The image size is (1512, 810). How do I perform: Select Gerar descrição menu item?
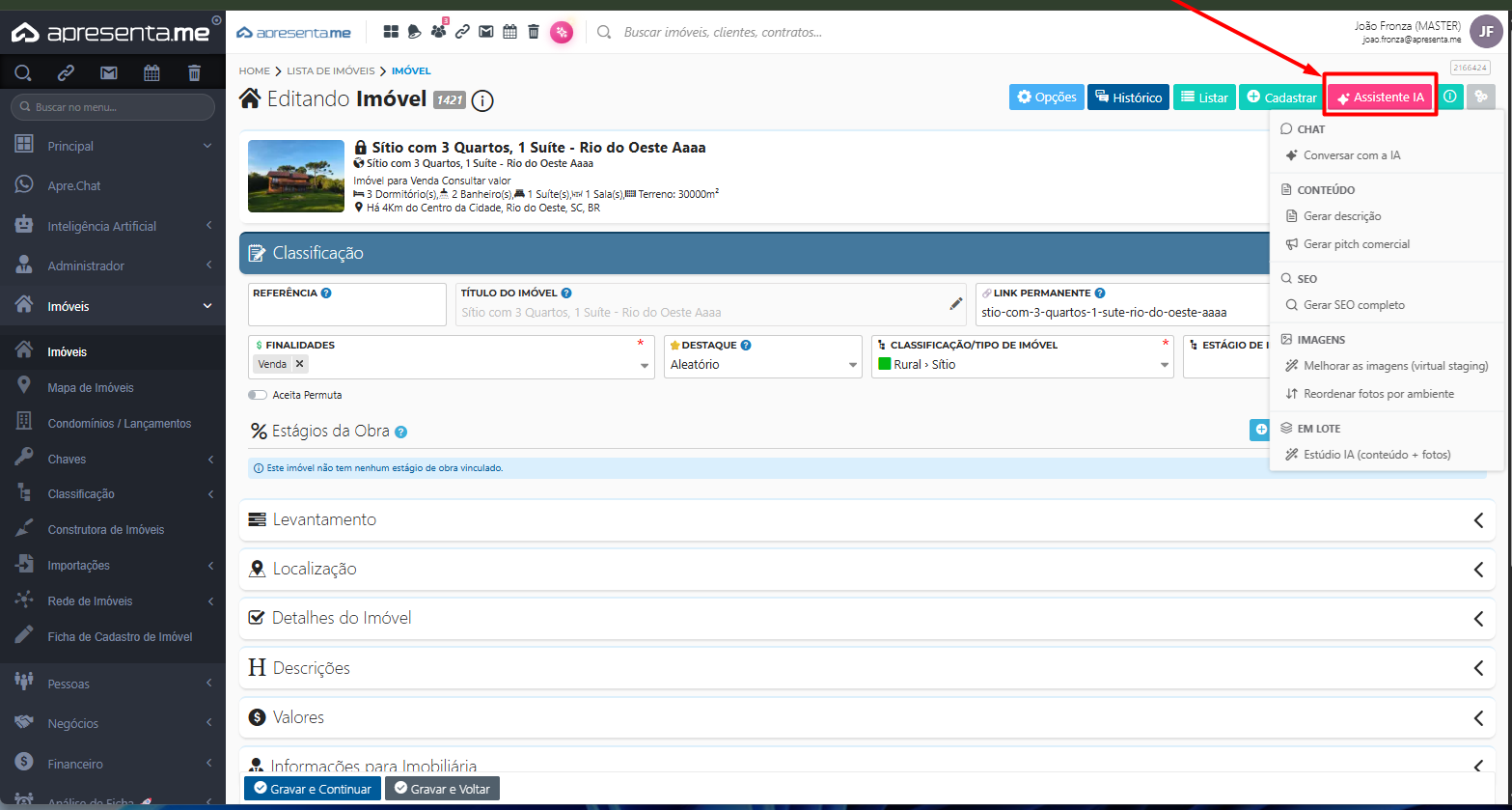click(x=1387, y=216)
